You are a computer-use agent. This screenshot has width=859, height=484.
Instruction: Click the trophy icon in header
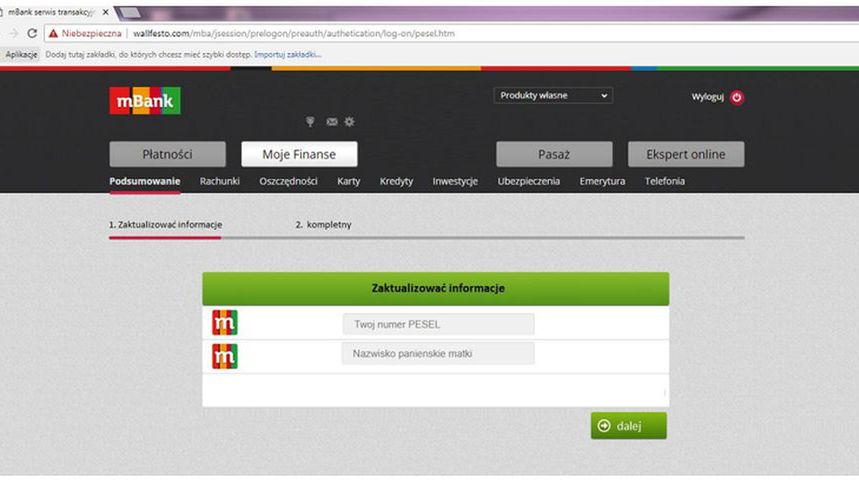310,122
